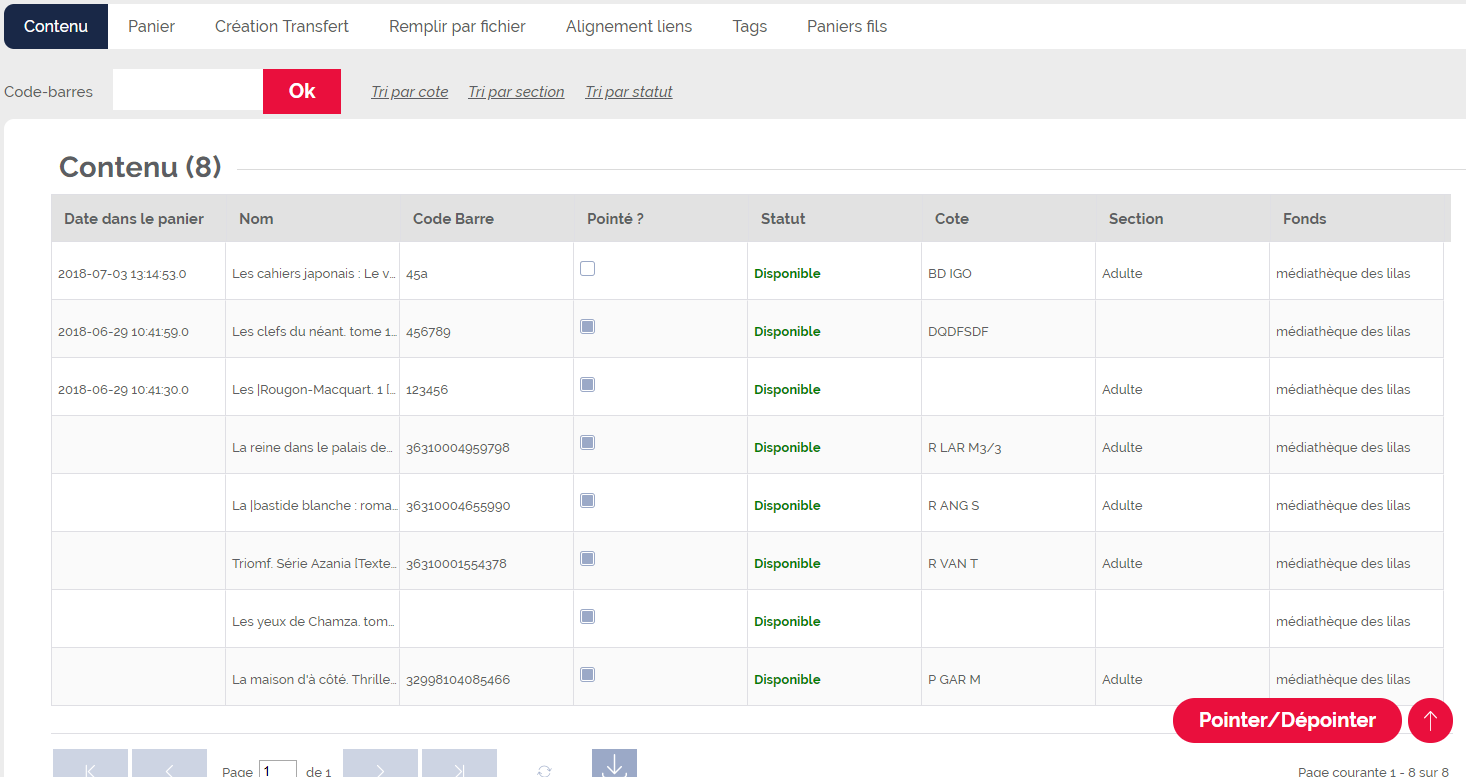The image size is (1466, 777).
Task: Click the download export arrow icon
Action: click(614, 764)
